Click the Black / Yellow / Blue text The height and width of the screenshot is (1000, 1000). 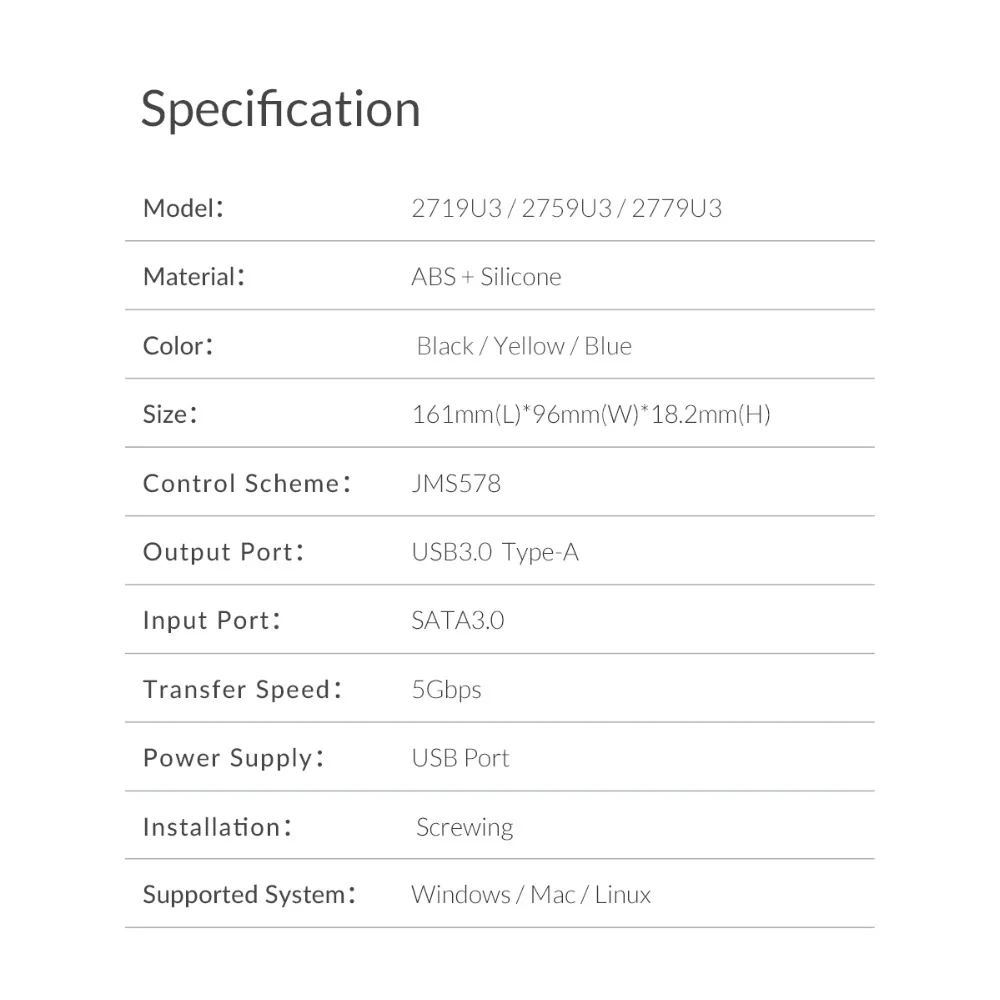click(x=524, y=346)
